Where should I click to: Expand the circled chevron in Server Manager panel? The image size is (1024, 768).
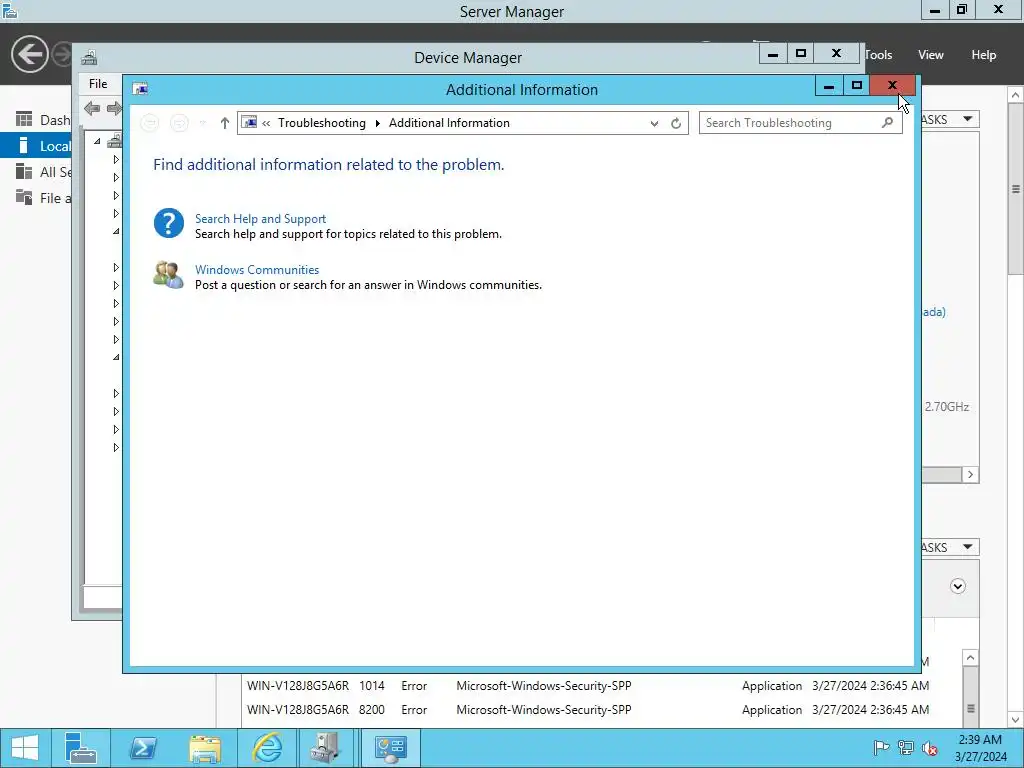click(958, 586)
